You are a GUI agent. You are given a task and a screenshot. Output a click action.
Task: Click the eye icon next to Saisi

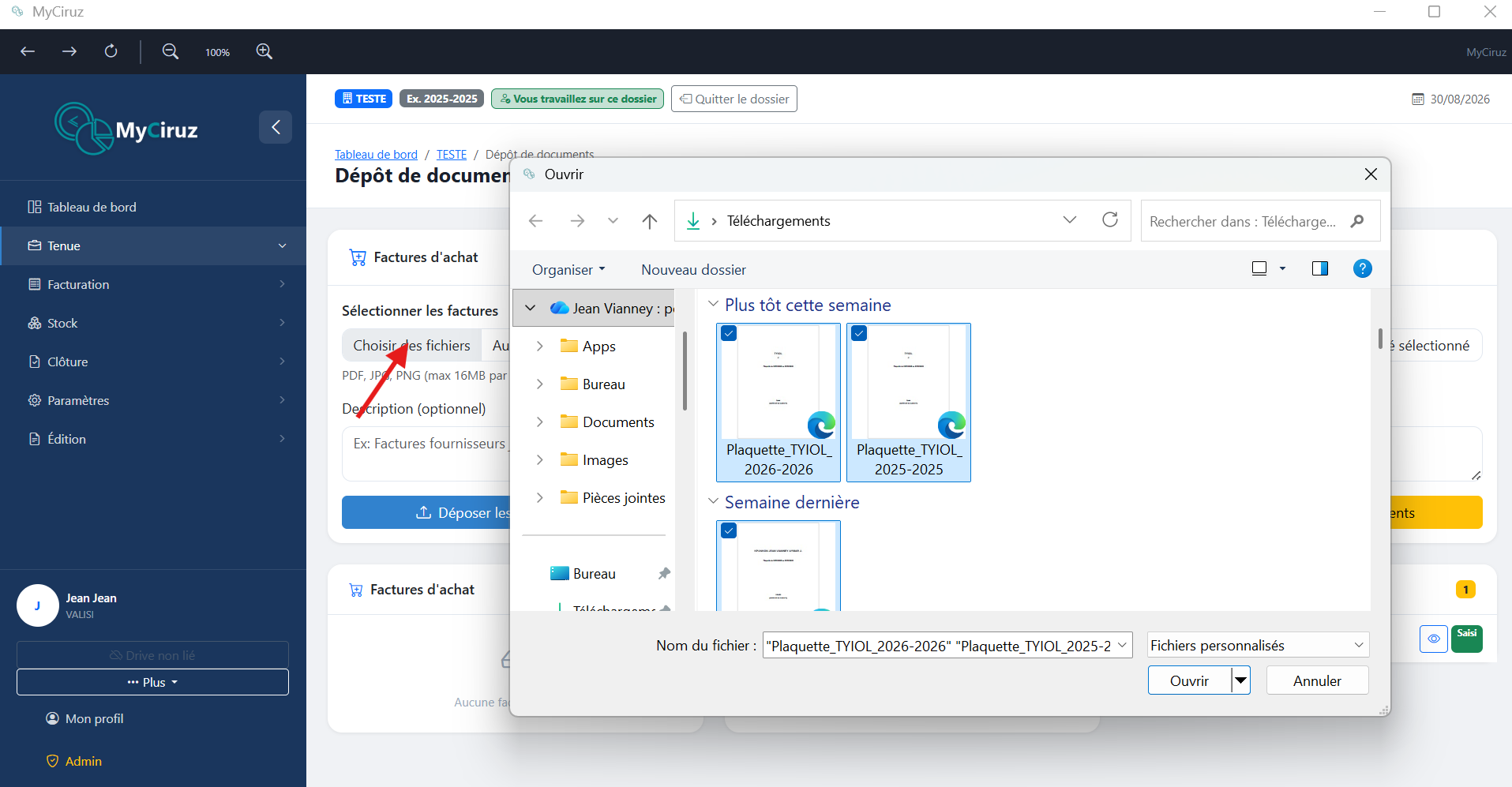pyautogui.click(x=1434, y=639)
